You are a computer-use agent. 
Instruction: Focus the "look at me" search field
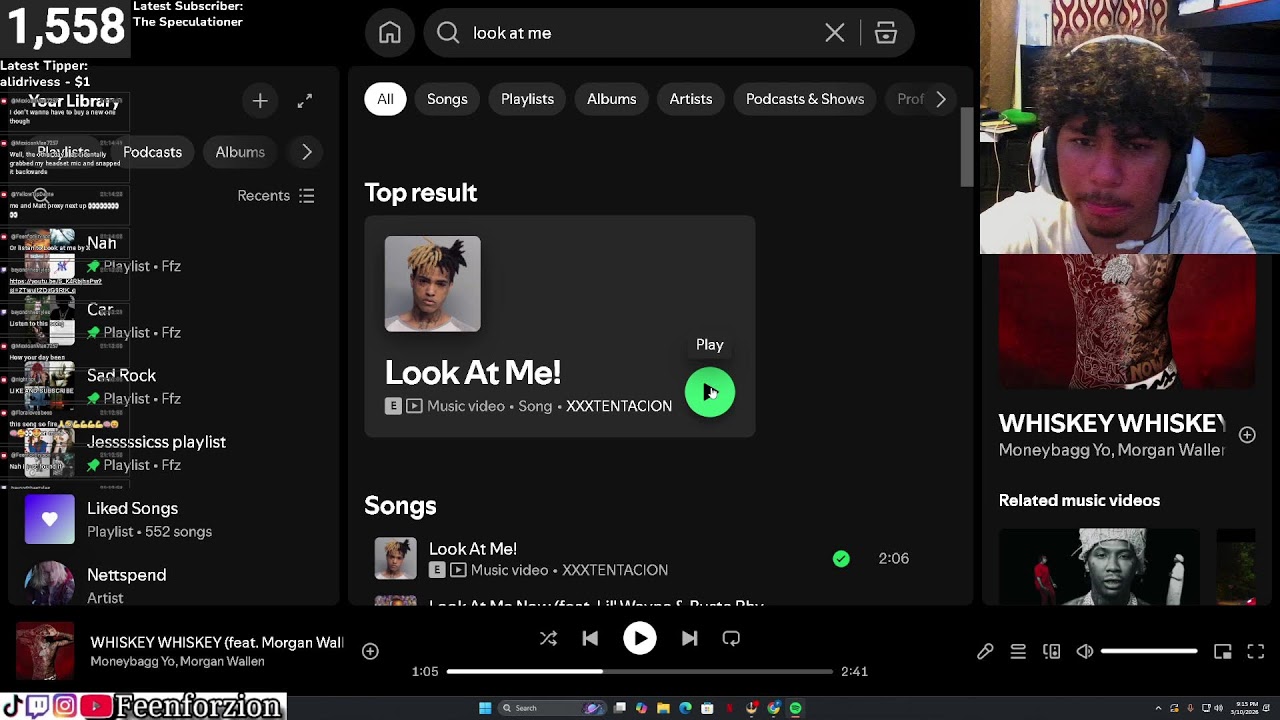point(640,33)
